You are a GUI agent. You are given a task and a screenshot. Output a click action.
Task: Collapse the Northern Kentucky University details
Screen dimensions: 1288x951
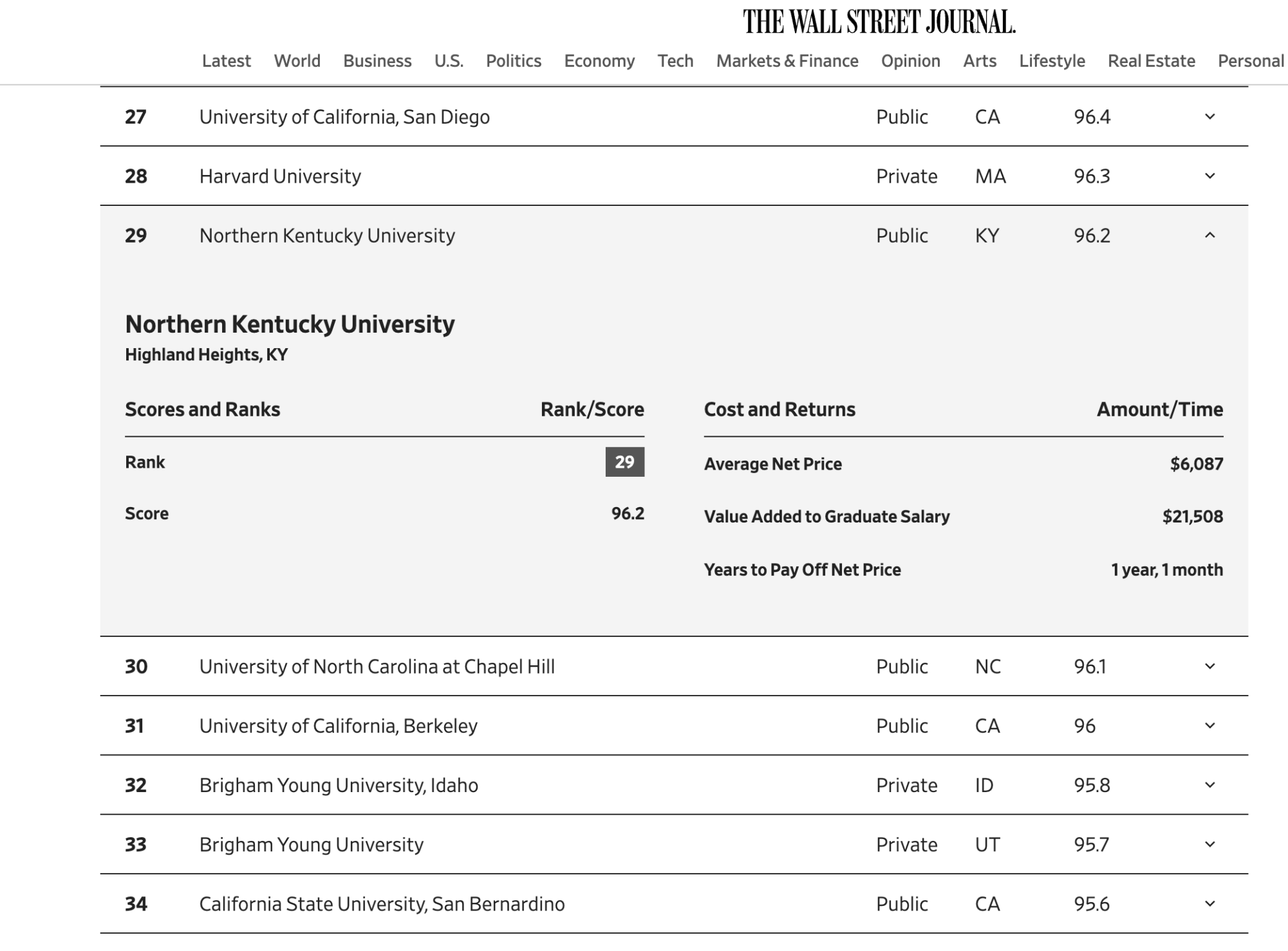[x=1209, y=235]
